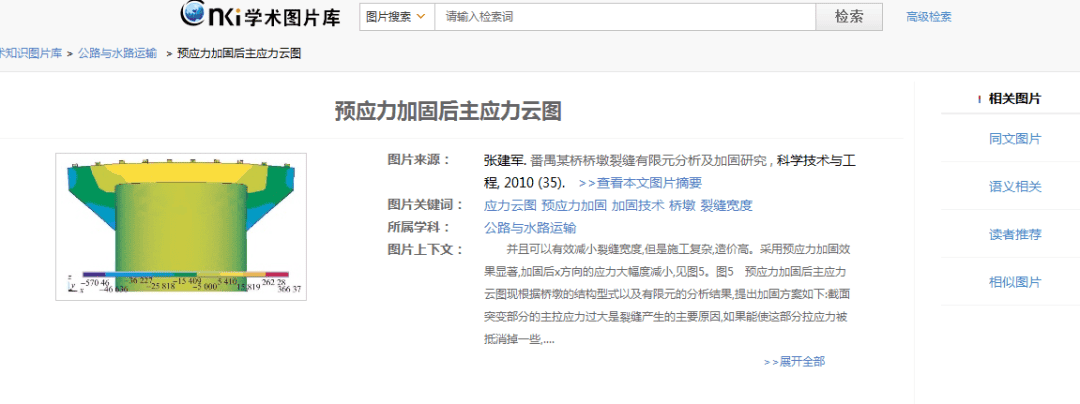Screen dimensions: 1080x404
Task: Click the 图片来源： label
Action: point(419,160)
